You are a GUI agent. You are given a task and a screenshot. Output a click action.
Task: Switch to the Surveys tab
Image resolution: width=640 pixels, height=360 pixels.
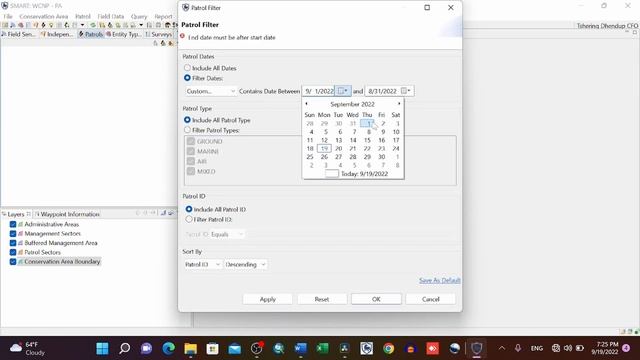158,34
